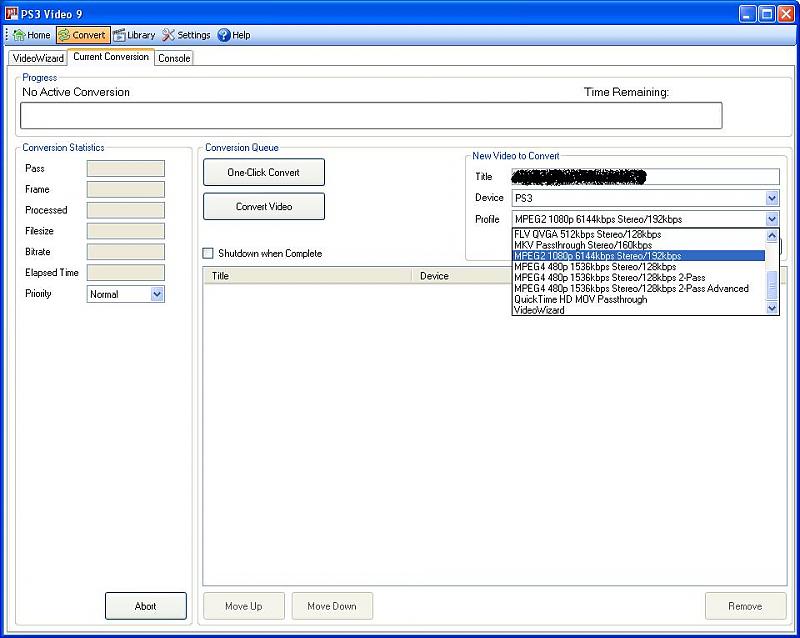Open the Priority dropdown
Screen dimensions: 800x638
click(158, 295)
